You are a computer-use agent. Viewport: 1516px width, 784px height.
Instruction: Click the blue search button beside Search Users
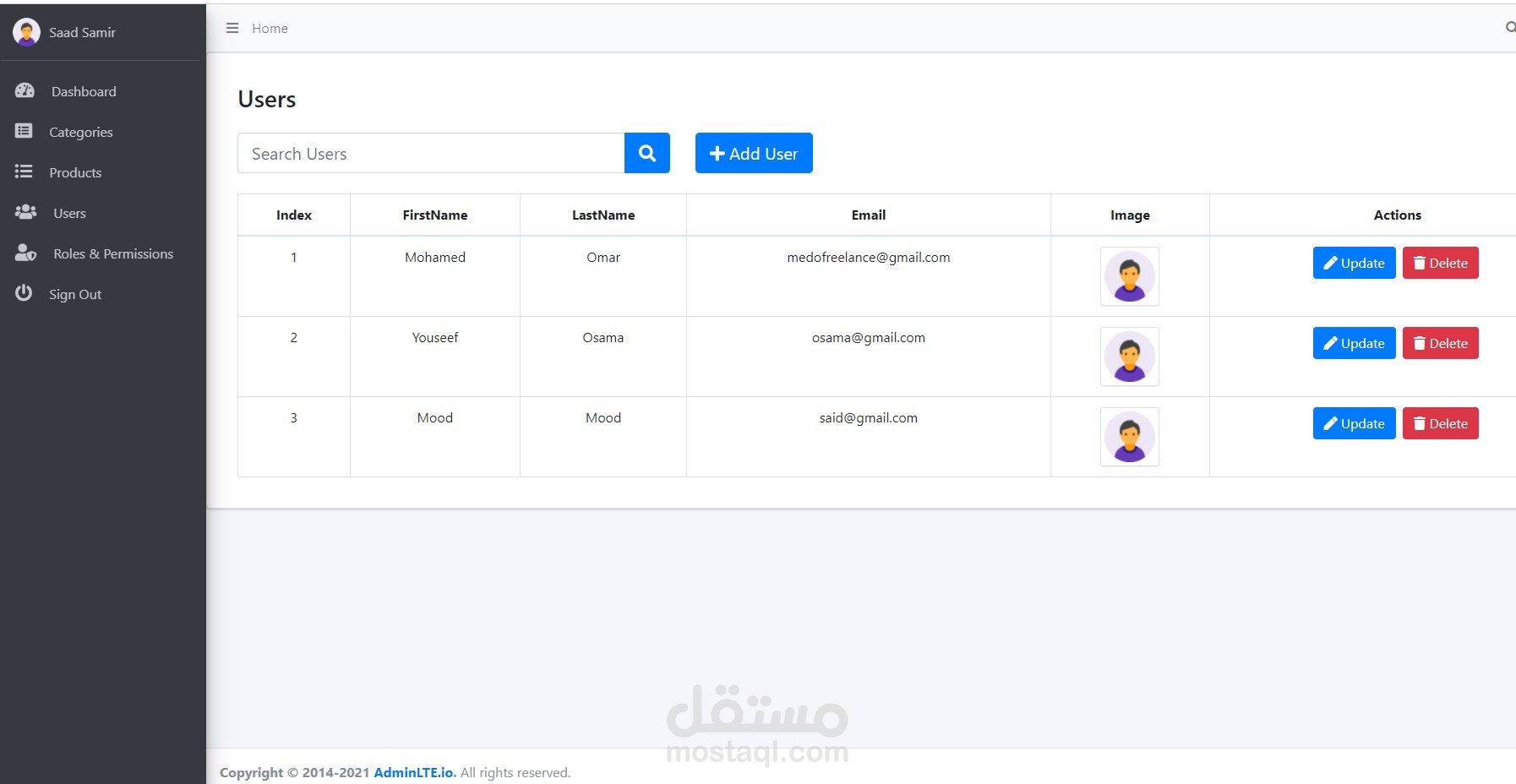(646, 153)
